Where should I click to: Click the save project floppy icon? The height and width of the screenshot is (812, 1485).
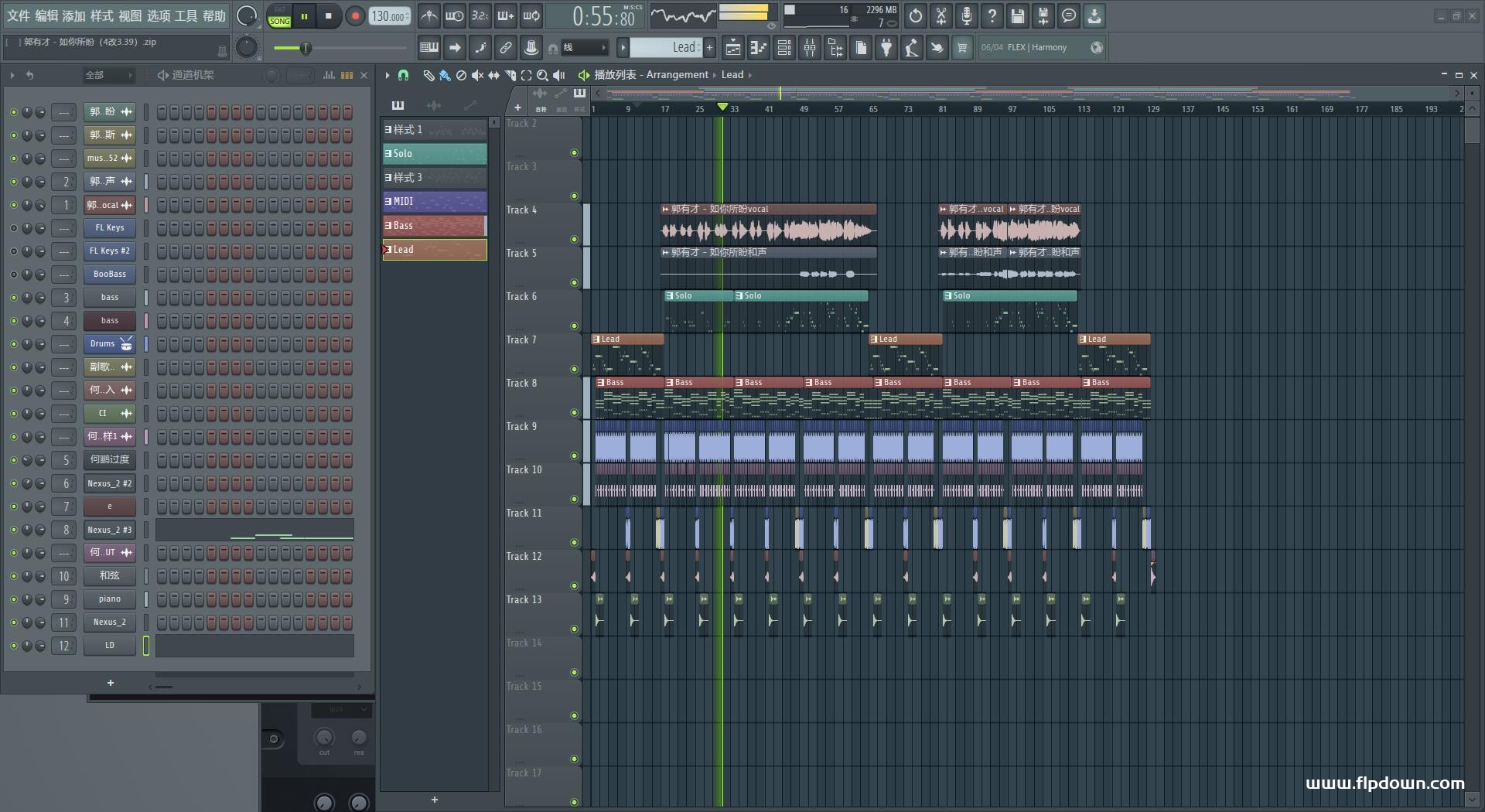tap(1018, 15)
